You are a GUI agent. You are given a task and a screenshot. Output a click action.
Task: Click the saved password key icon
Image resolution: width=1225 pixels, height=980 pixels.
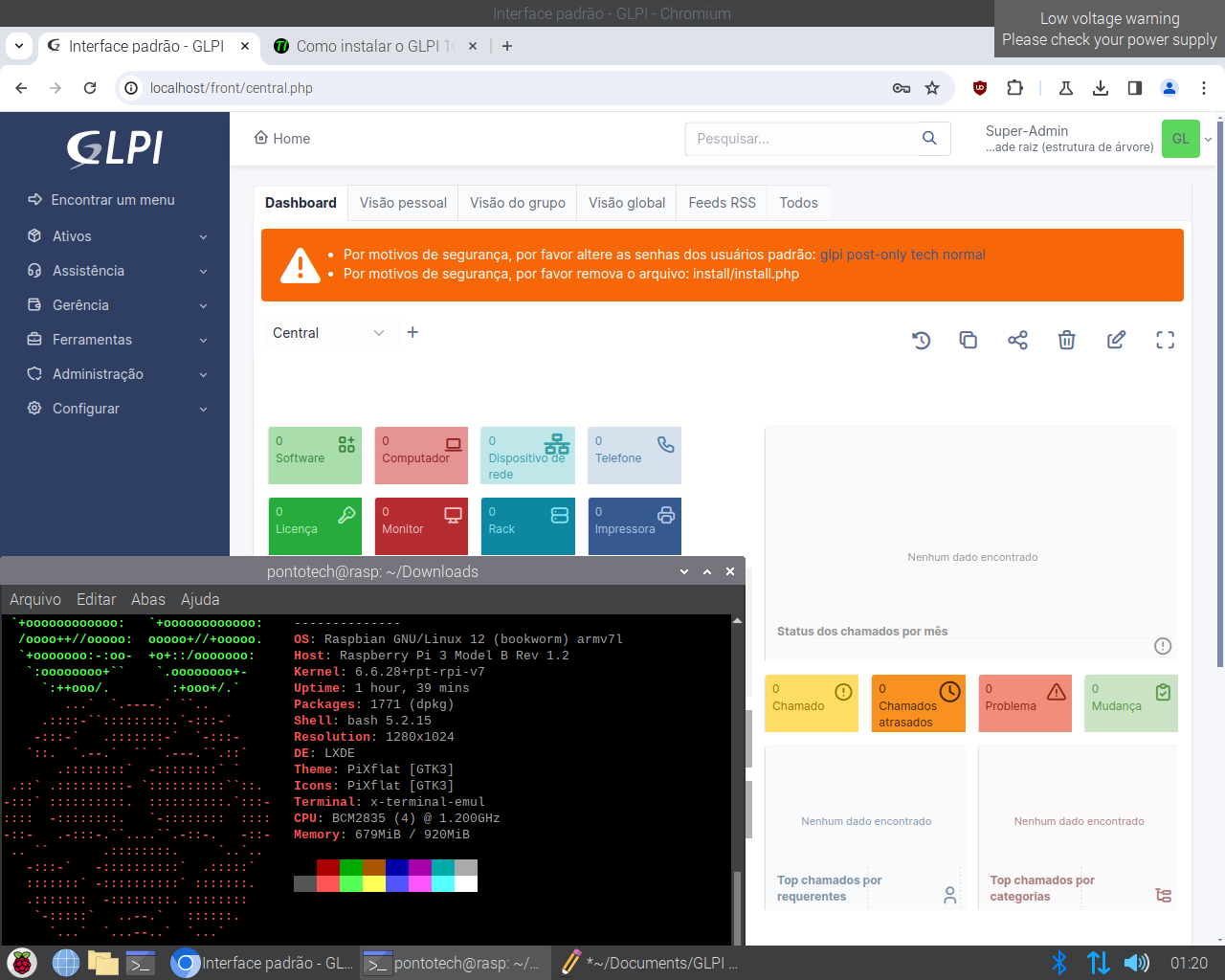(902, 88)
